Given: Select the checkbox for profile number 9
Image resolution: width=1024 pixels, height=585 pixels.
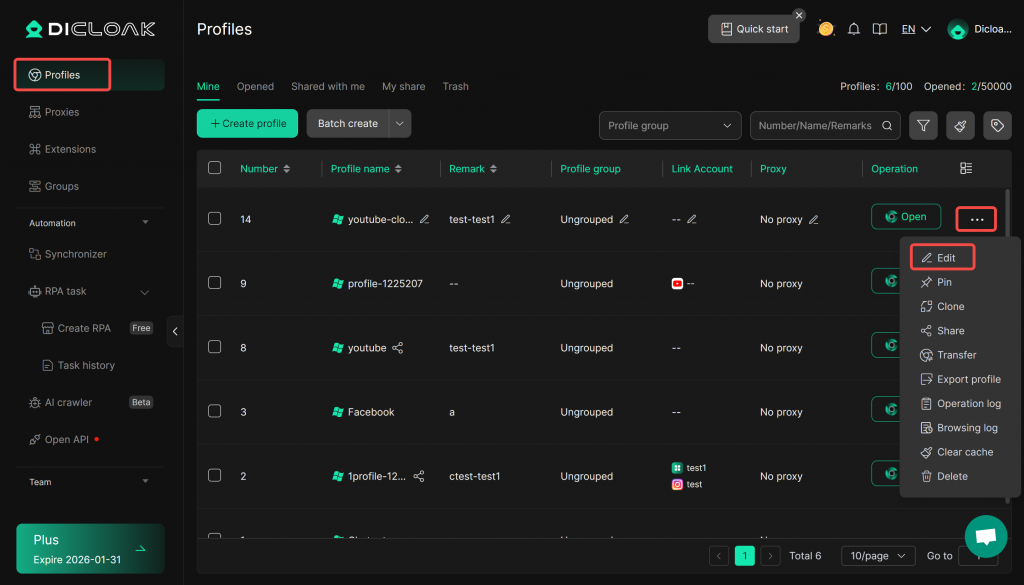Looking at the screenshot, I should coord(214,283).
